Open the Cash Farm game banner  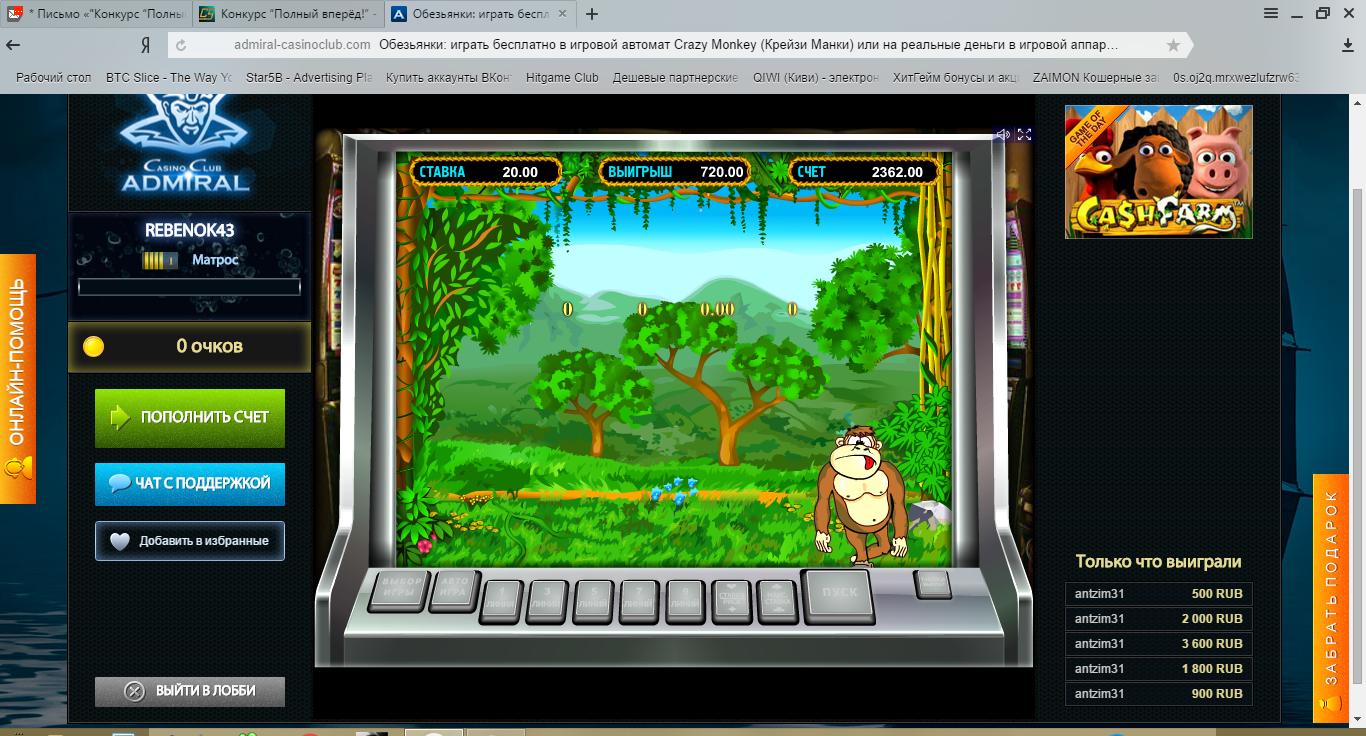pyautogui.click(x=1158, y=171)
